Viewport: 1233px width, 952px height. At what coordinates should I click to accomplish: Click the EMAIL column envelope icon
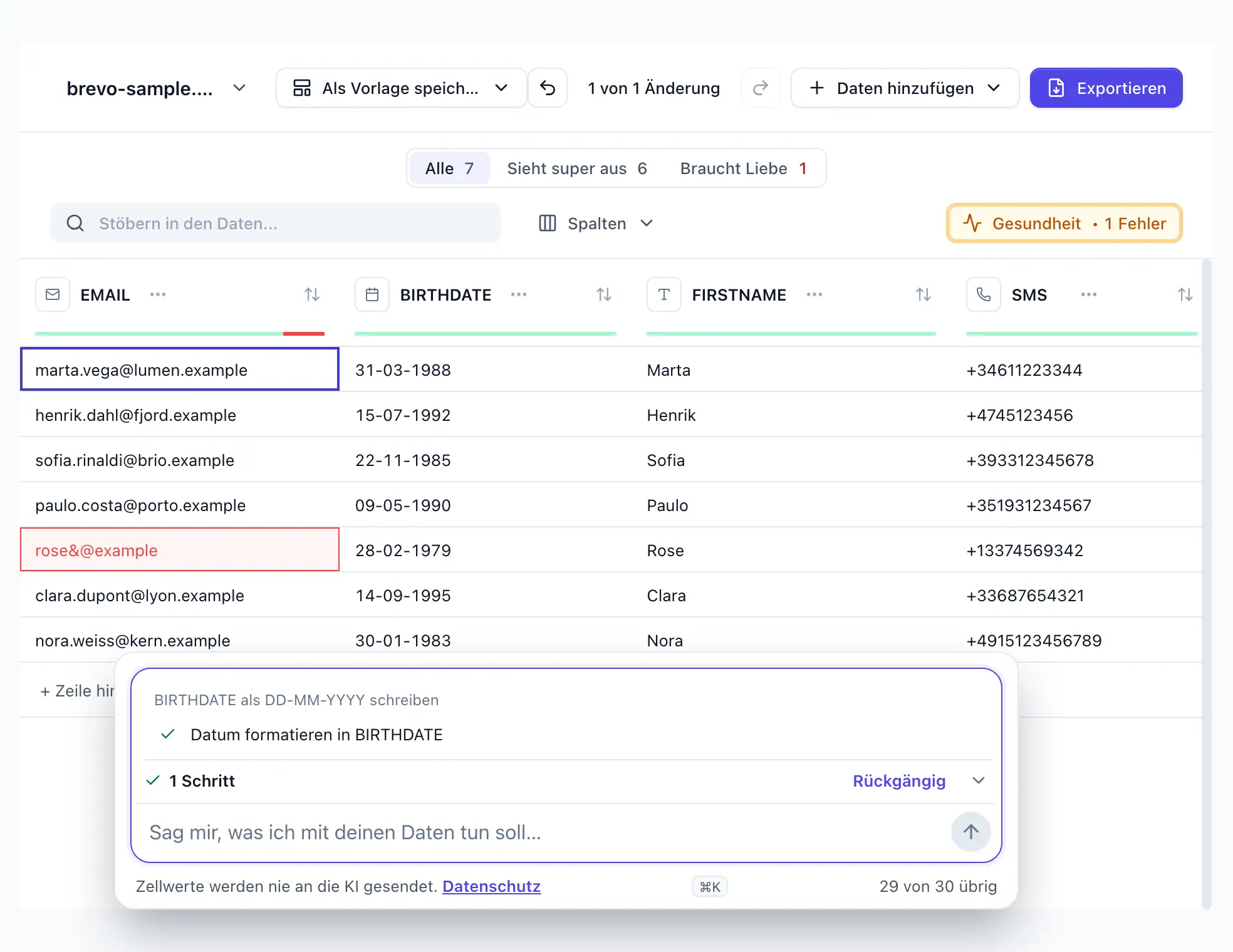tap(53, 294)
